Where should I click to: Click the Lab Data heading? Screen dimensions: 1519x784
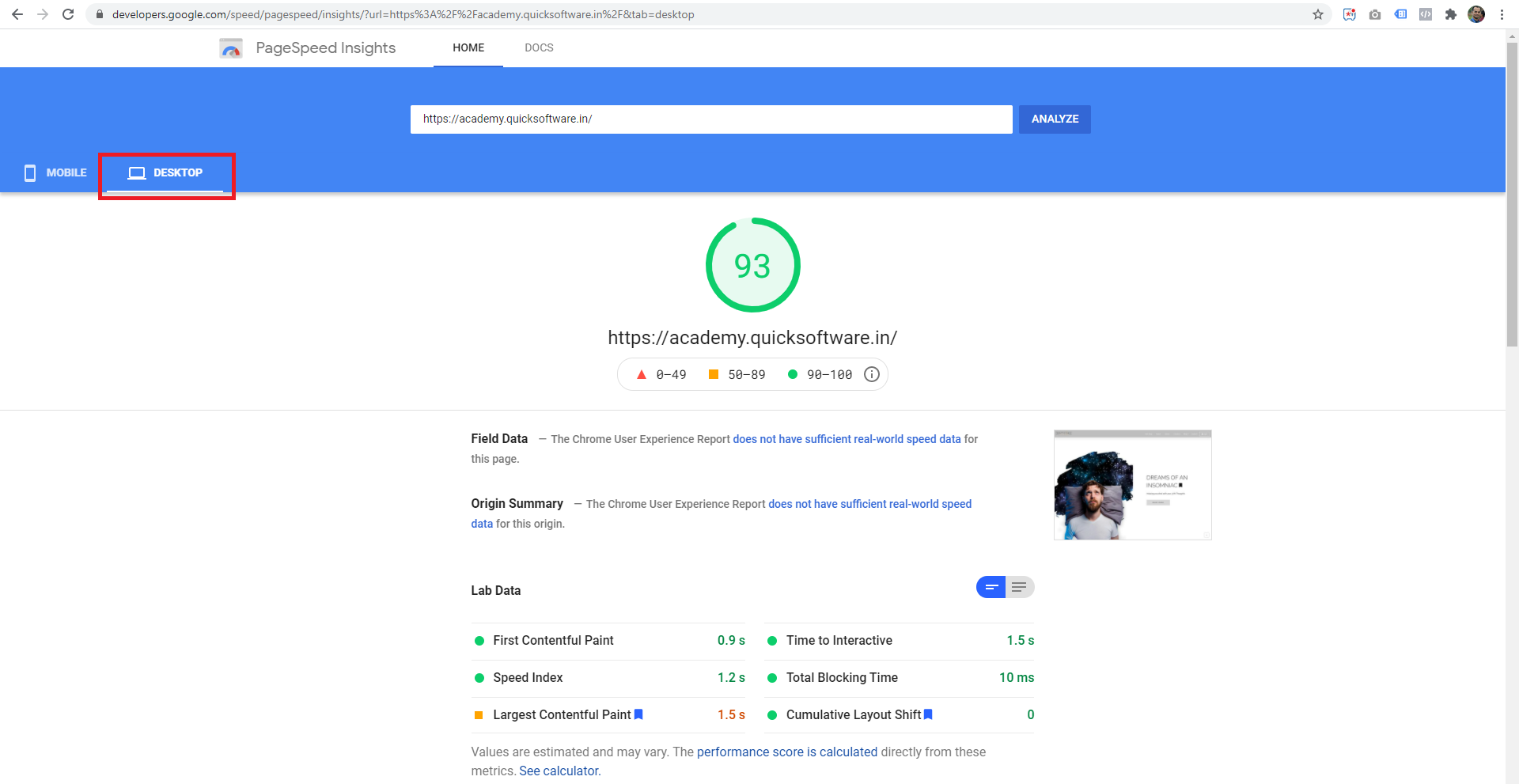(x=496, y=590)
